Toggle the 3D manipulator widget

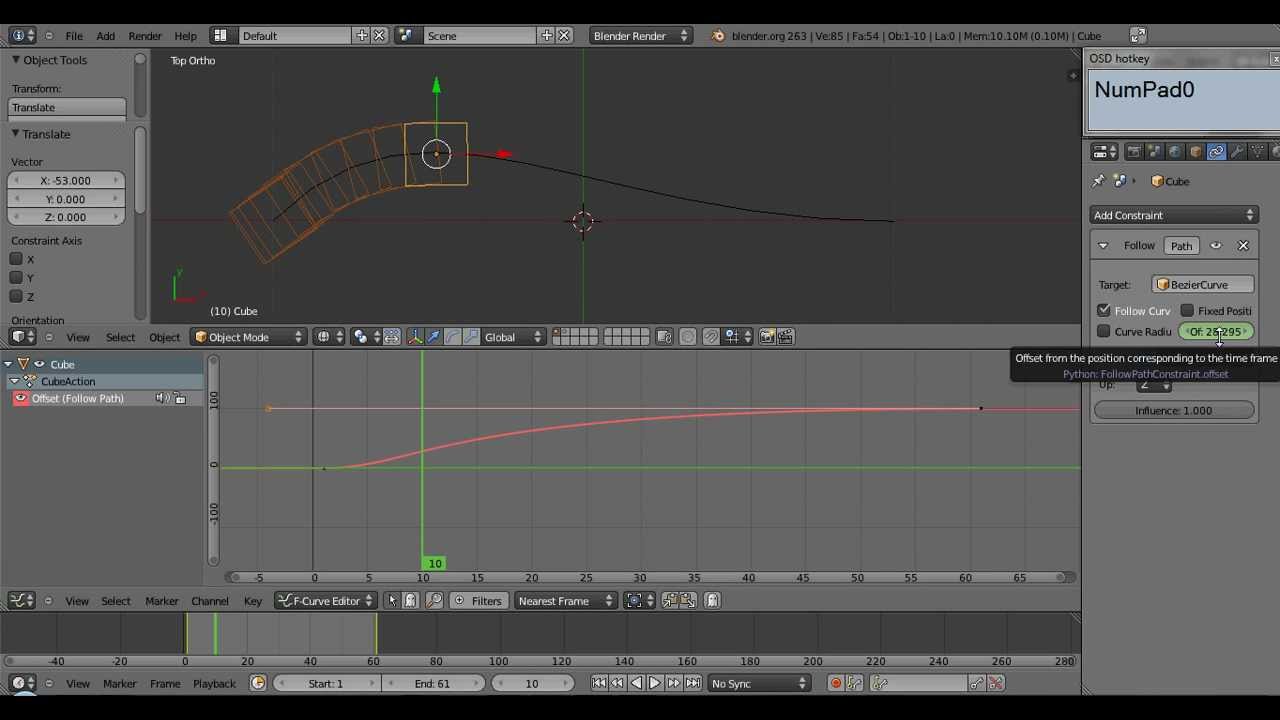click(415, 337)
